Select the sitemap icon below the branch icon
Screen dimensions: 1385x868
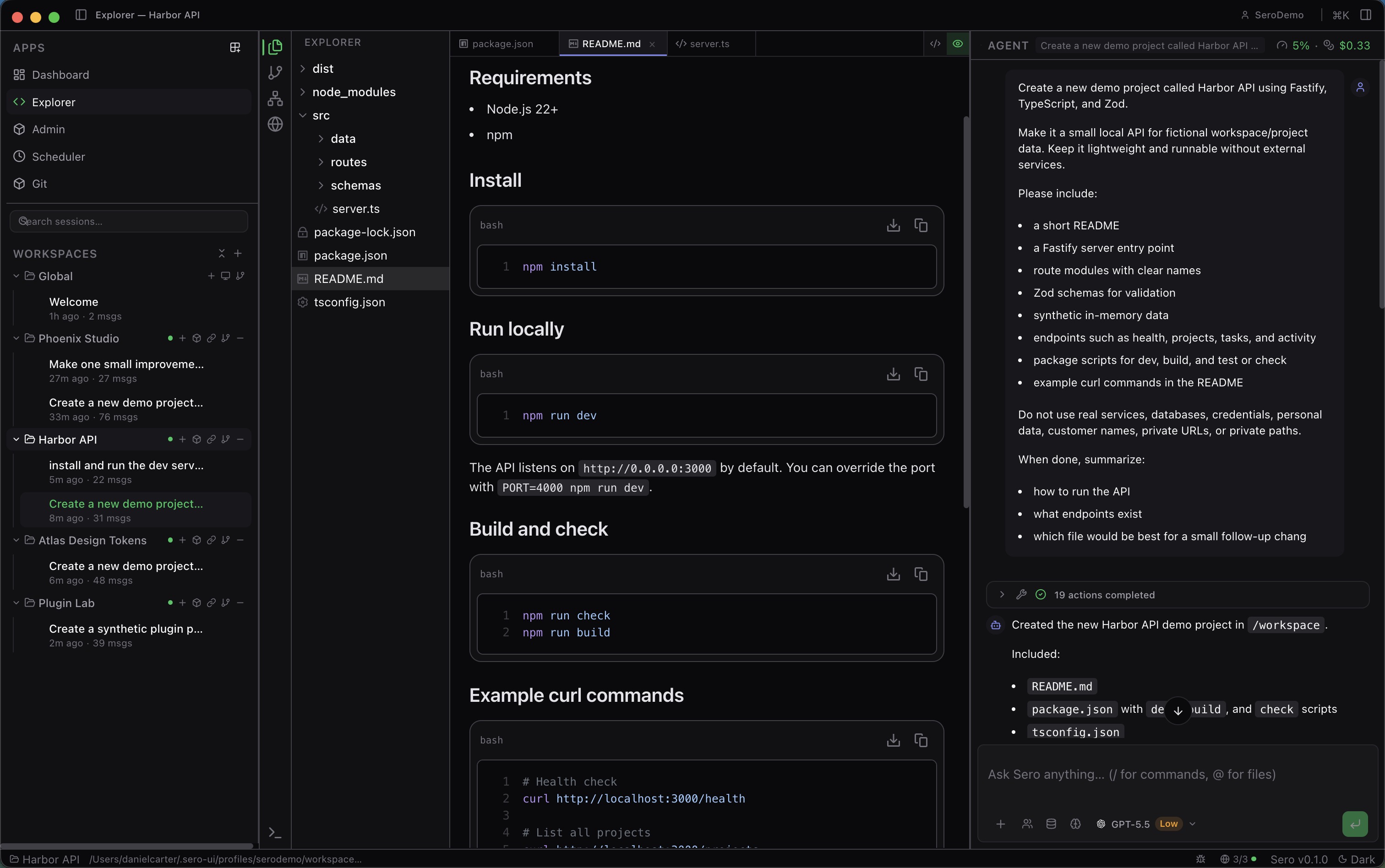point(275,98)
